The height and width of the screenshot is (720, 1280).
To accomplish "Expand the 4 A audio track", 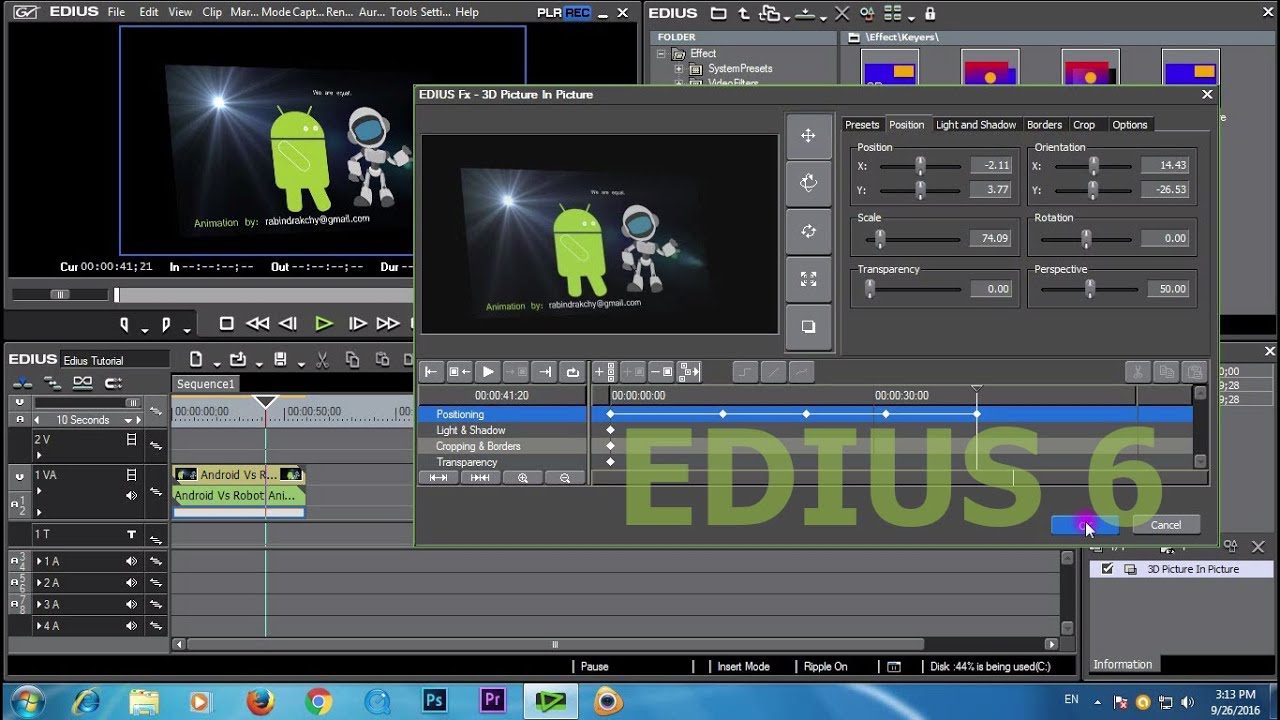I will (39, 626).
